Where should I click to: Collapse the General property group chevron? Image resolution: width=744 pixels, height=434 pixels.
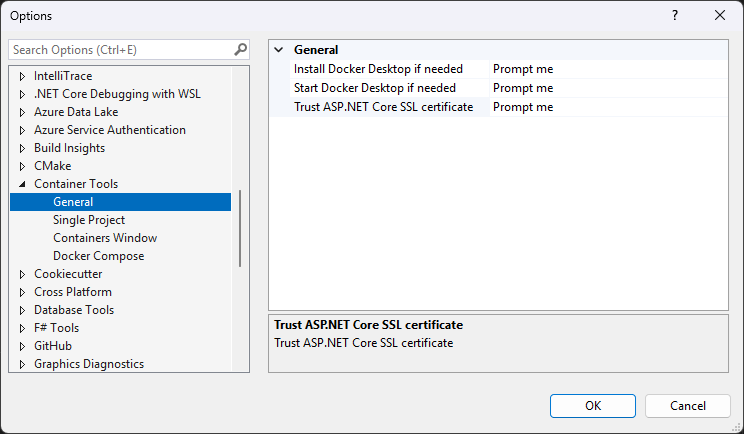coord(279,50)
